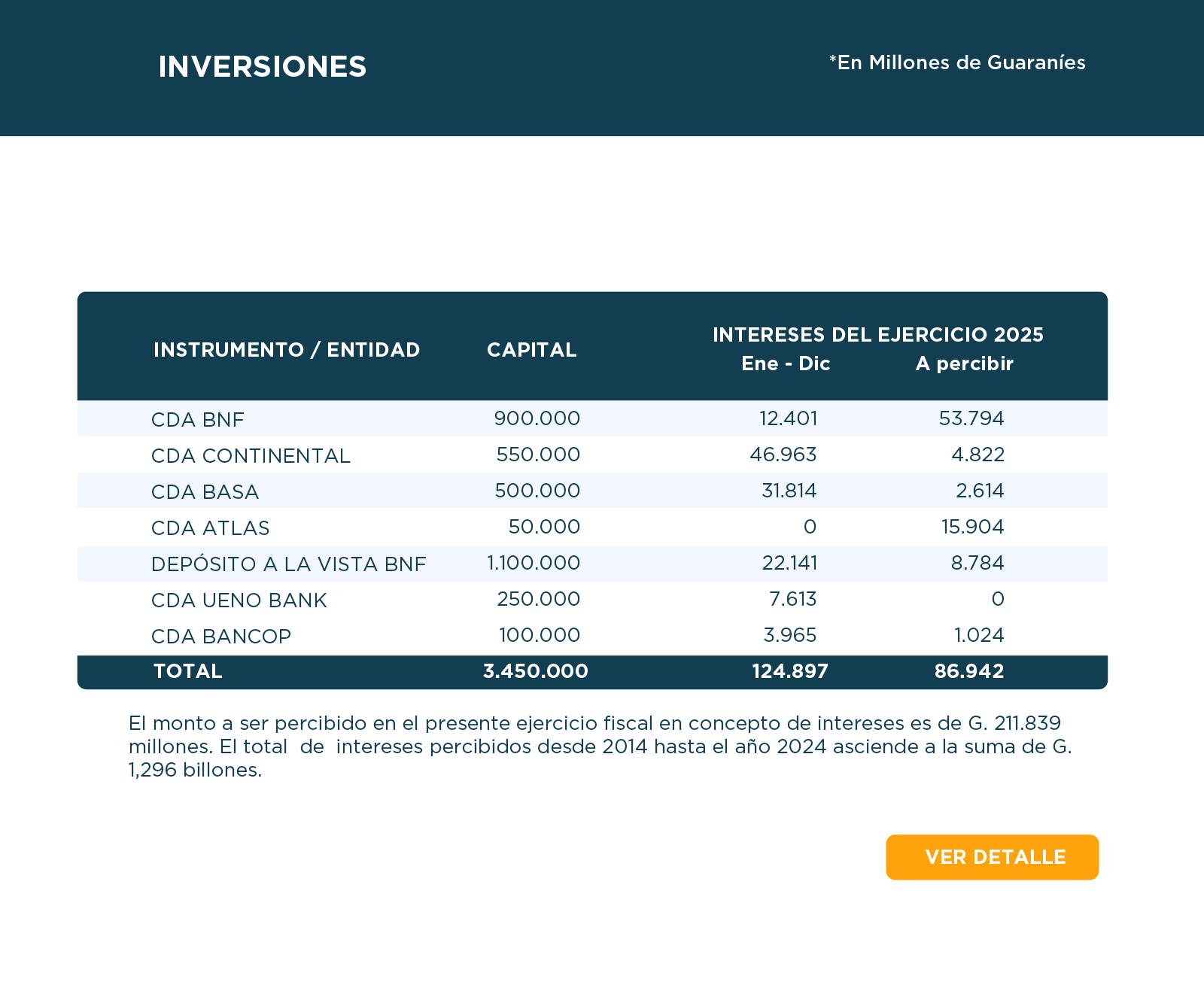Click the footnote paragraph mentioning G. 211.839
This screenshot has width=1204, height=985.
(x=600, y=746)
